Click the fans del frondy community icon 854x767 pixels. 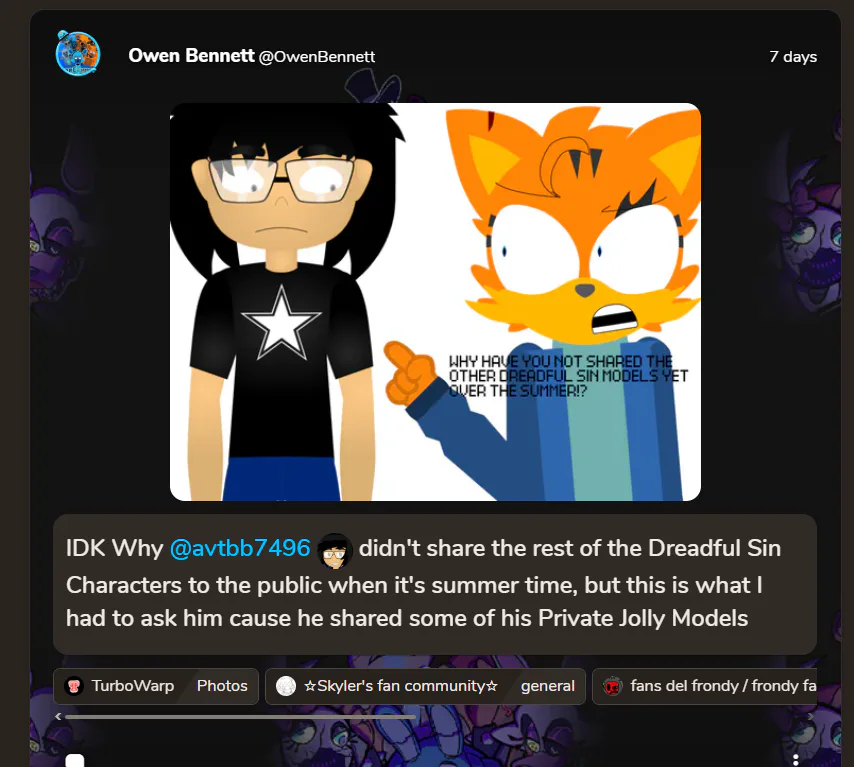pyautogui.click(x=613, y=686)
